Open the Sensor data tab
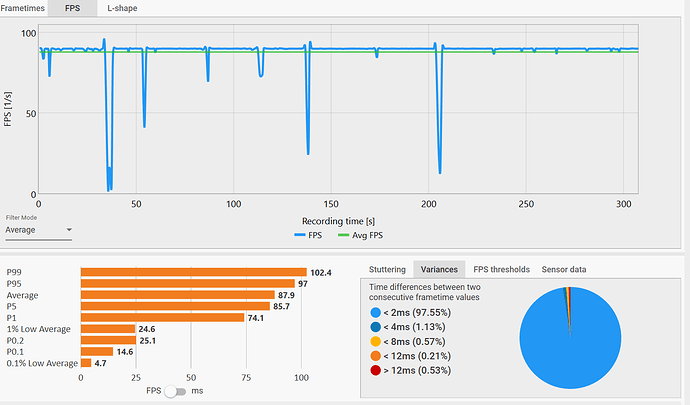Viewport: 690px width, 405px height. 564,270
